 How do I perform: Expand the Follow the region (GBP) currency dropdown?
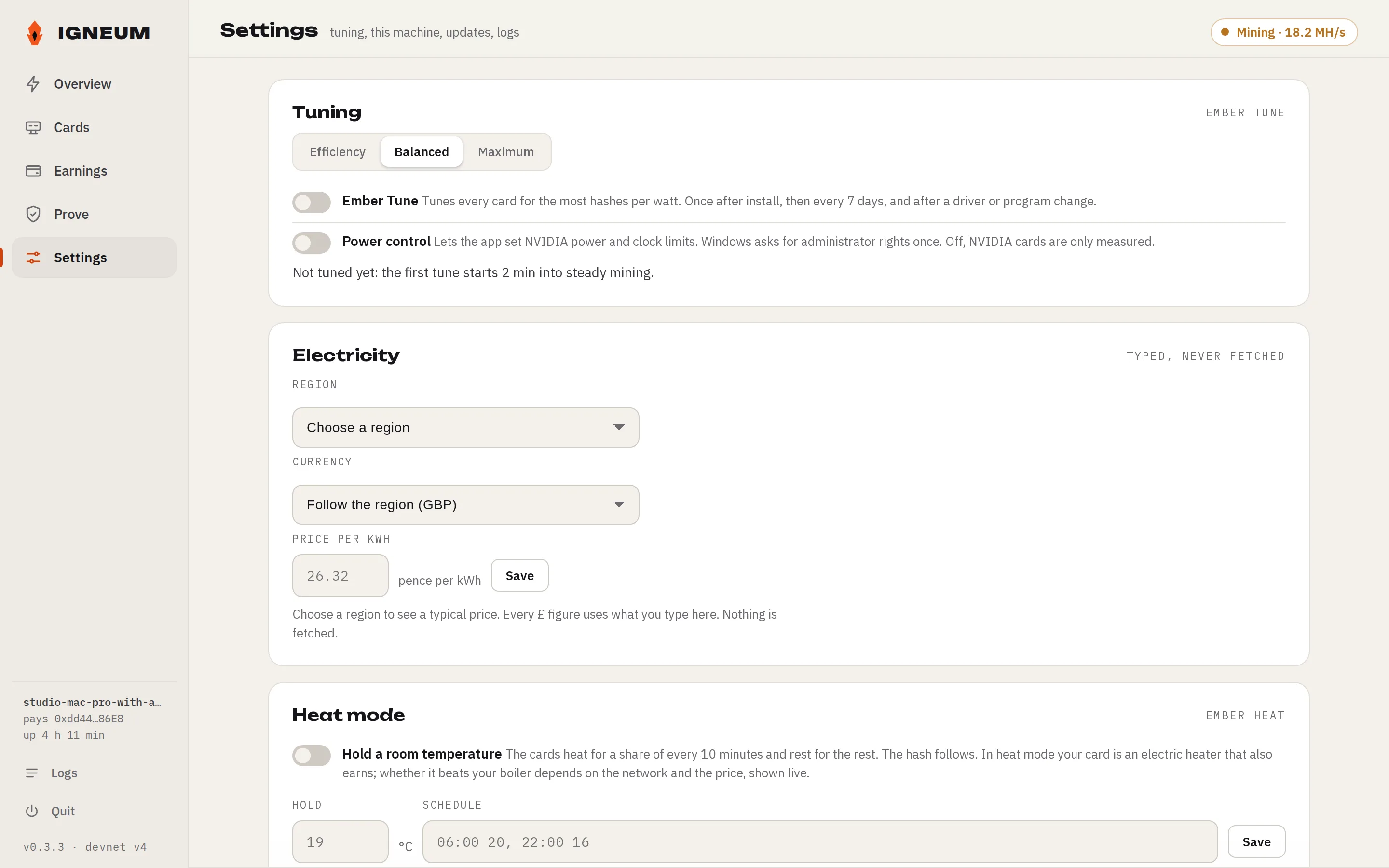(x=465, y=504)
